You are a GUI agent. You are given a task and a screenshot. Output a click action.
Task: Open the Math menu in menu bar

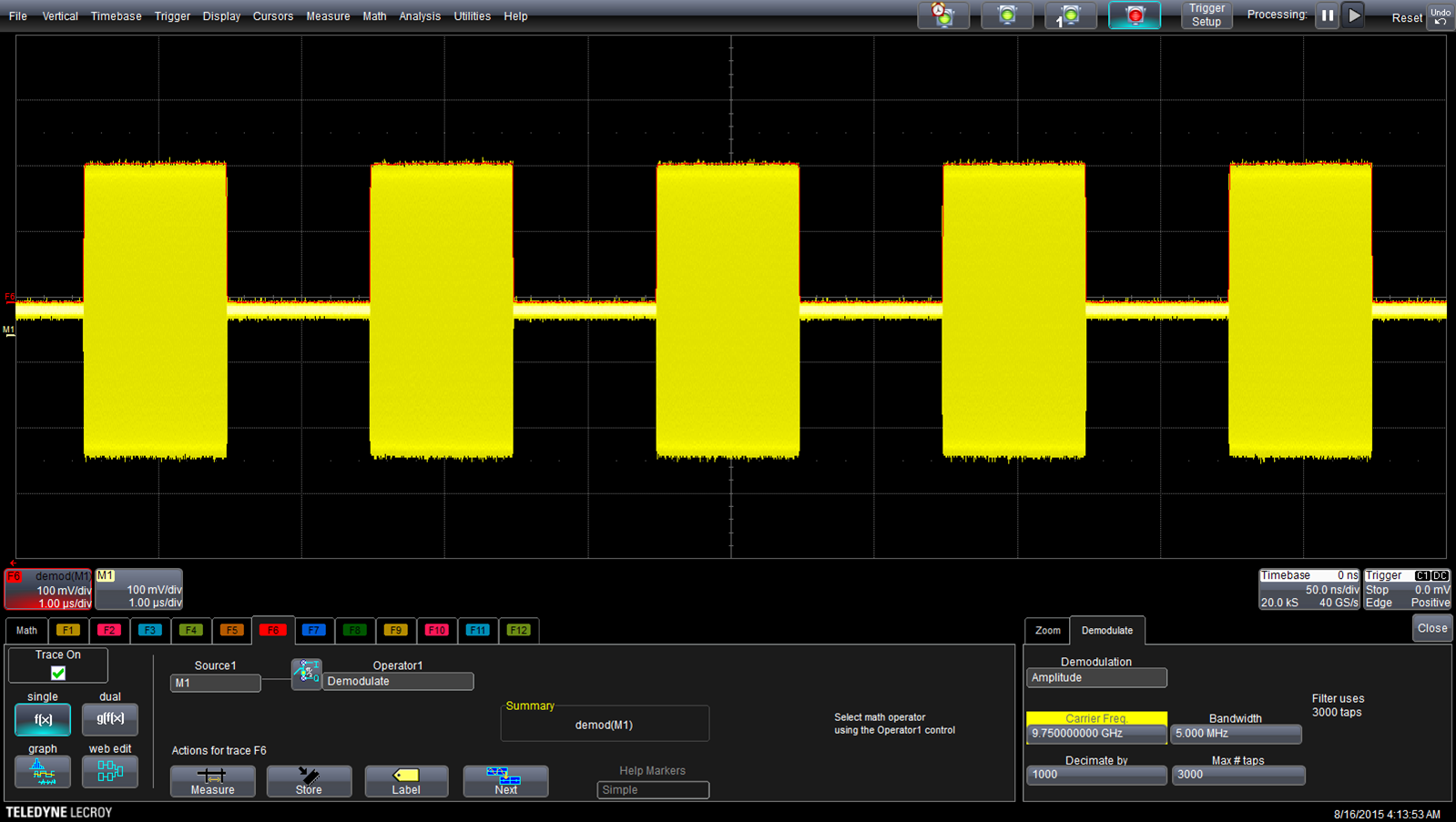374,16
